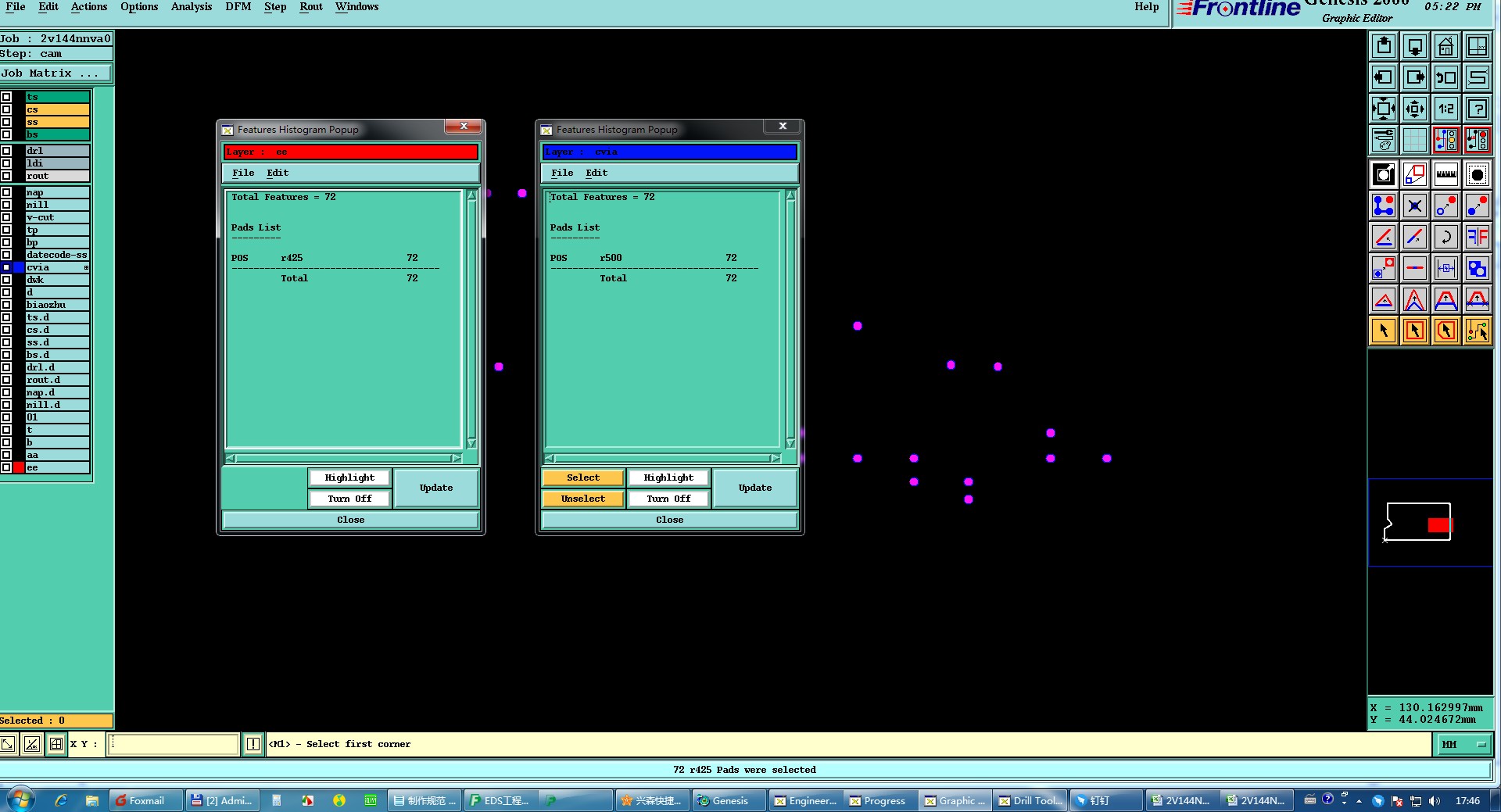Viewport: 1501px width, 812px height.
Task: Click up scroll arrow in ee histogram popup
Action: click(471, 195)
